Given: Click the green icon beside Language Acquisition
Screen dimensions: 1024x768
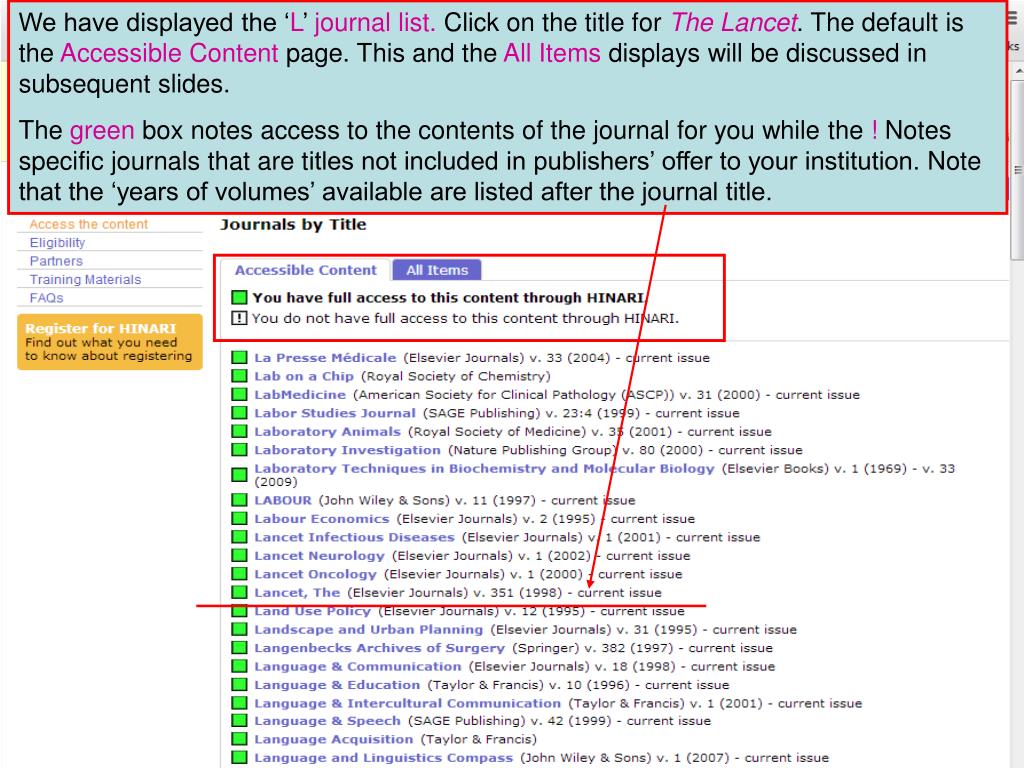Looking at the screenshot, I should click(240, 739).
